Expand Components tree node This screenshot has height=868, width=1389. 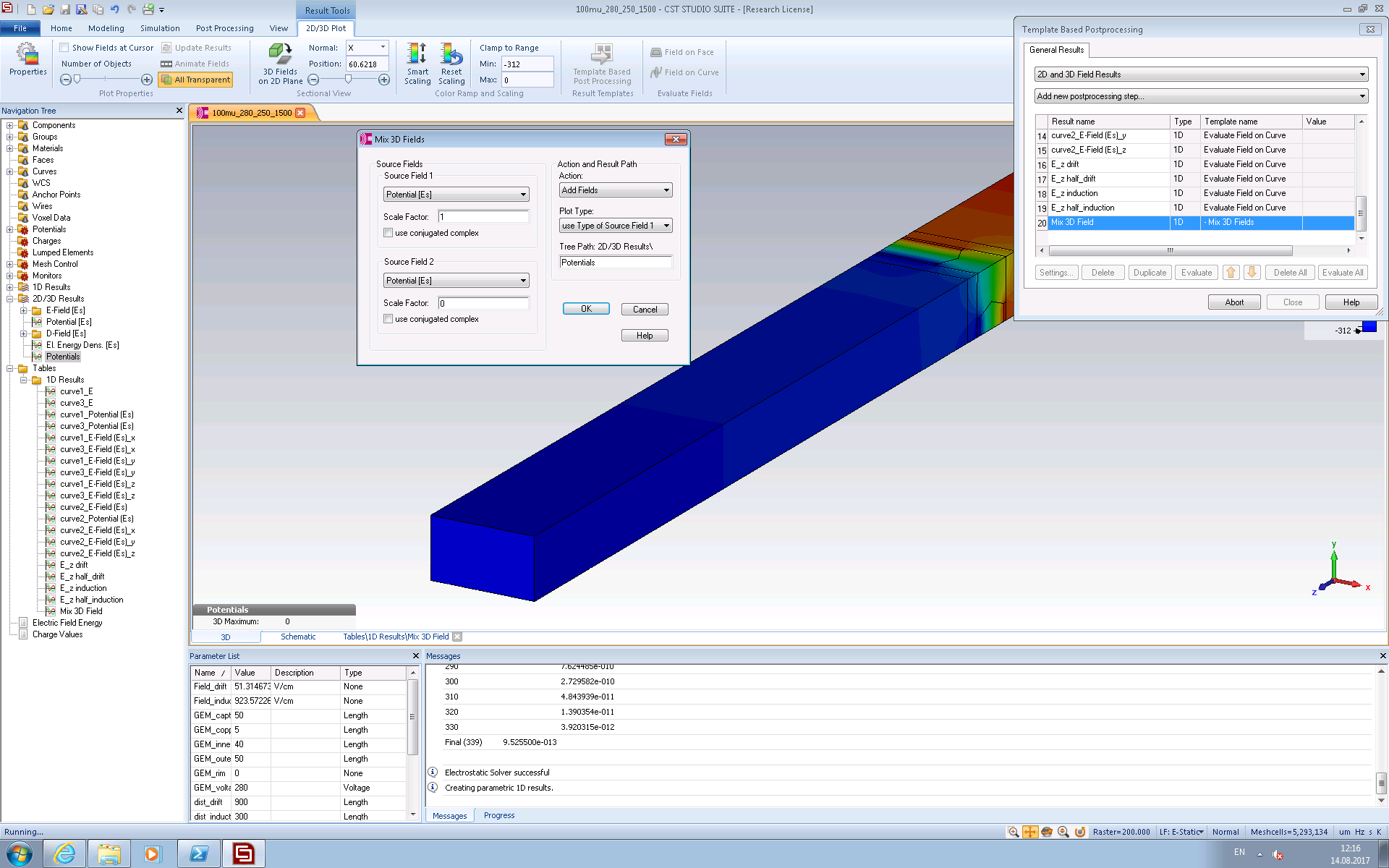click(x=10, y=125)
